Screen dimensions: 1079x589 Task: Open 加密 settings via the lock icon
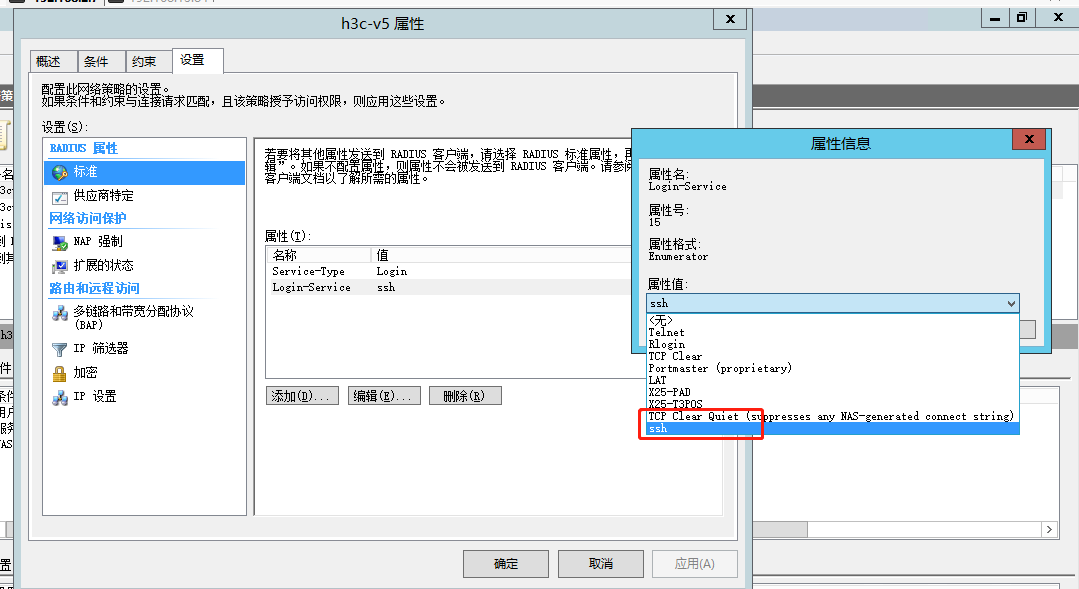click(59, 373)
